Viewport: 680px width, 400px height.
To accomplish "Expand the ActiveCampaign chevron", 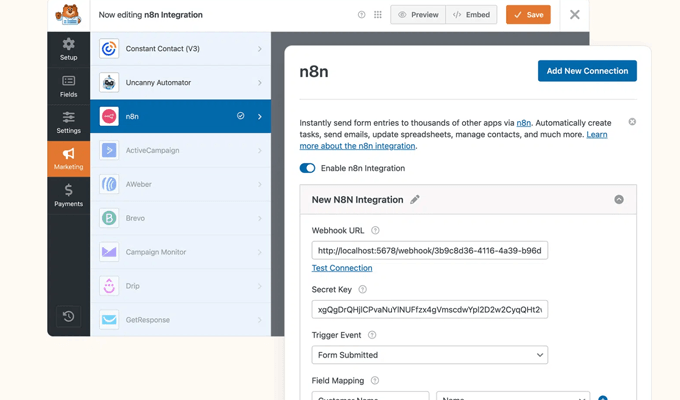I will [260, 150].
